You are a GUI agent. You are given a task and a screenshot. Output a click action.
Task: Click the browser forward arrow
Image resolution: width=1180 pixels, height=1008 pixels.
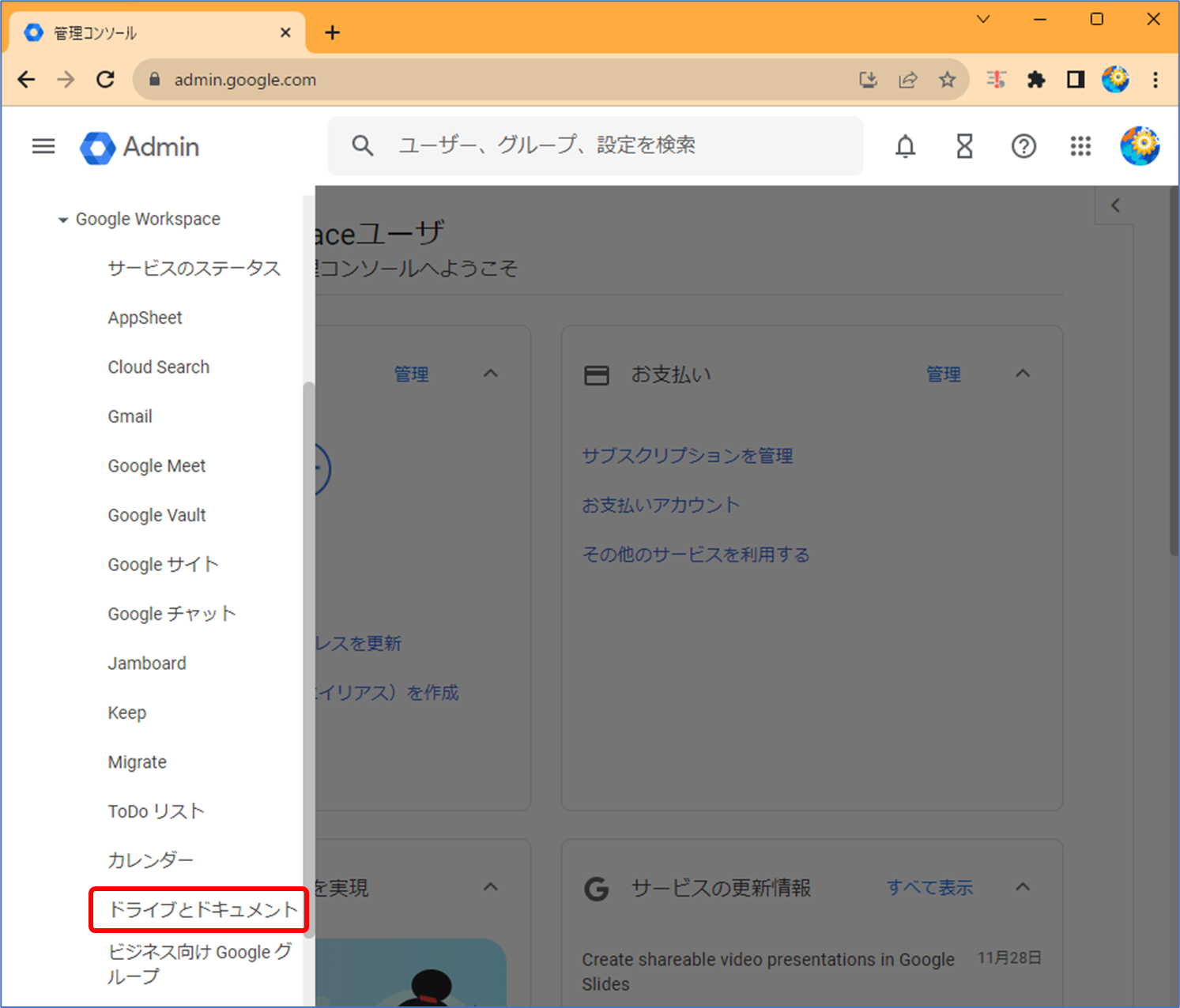point(66,79)
